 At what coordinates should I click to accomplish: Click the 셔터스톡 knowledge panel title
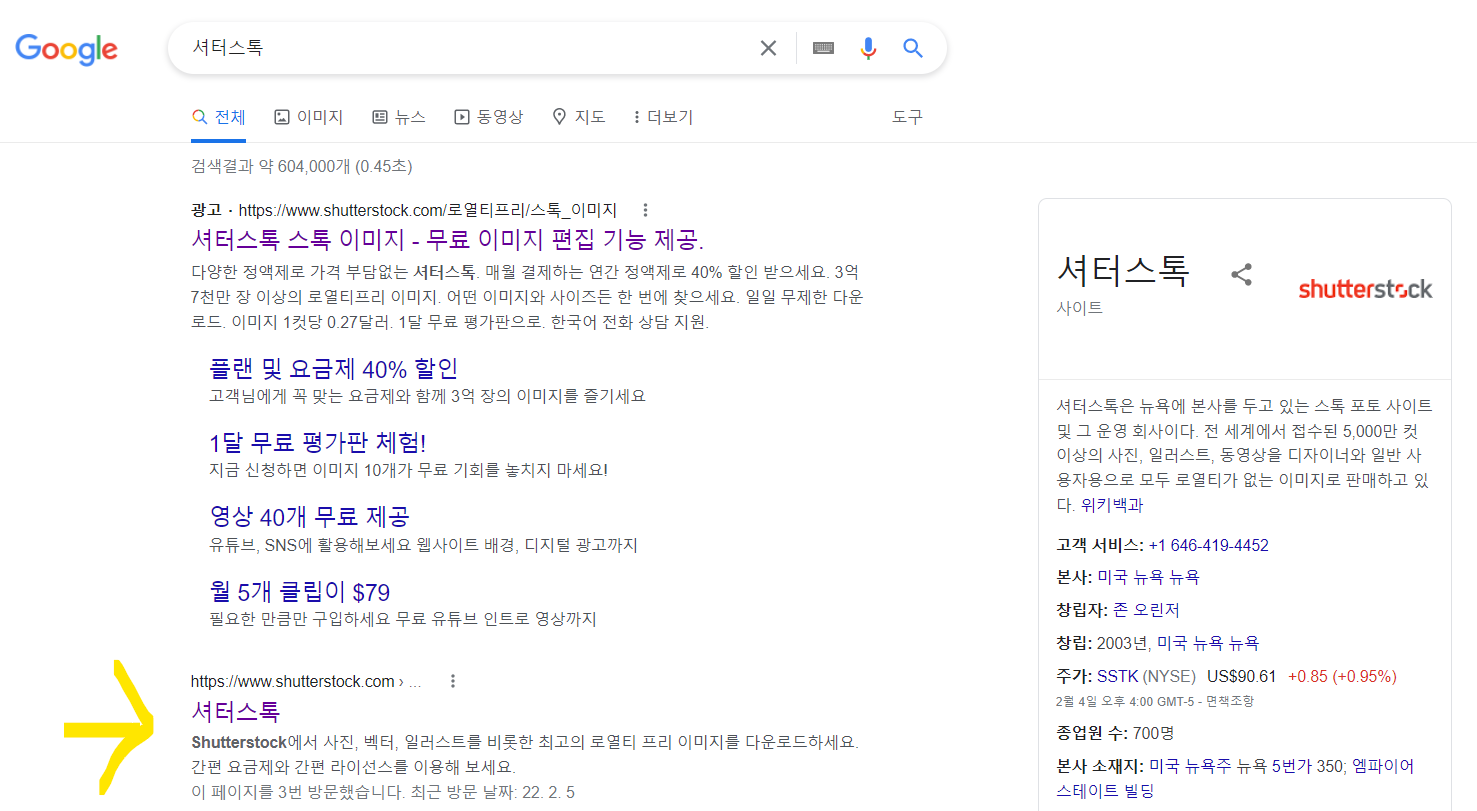coord(1123,271)
